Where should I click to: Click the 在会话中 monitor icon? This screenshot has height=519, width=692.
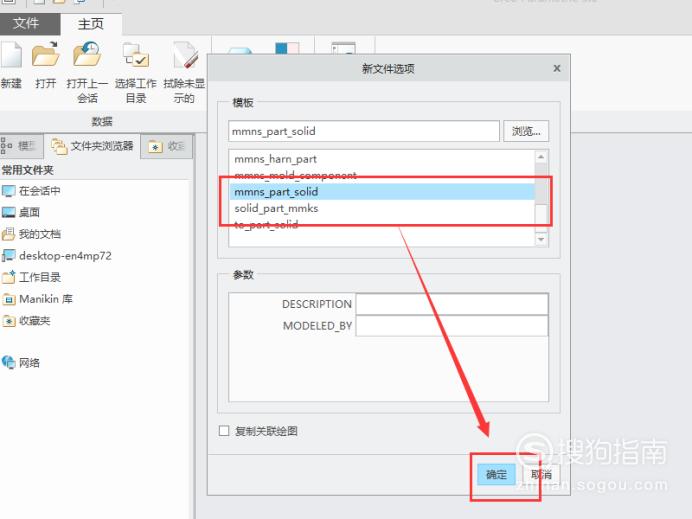point(8,191)
